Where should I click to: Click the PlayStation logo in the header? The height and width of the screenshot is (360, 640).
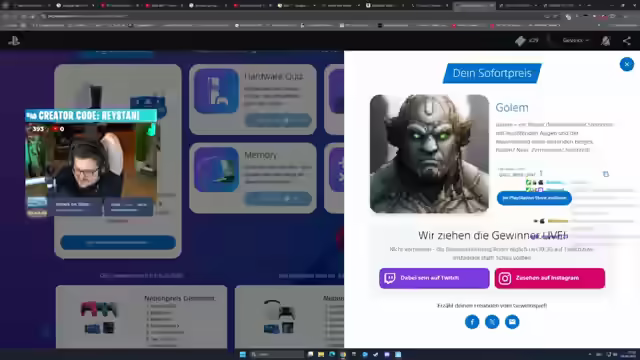click(14, 41)
